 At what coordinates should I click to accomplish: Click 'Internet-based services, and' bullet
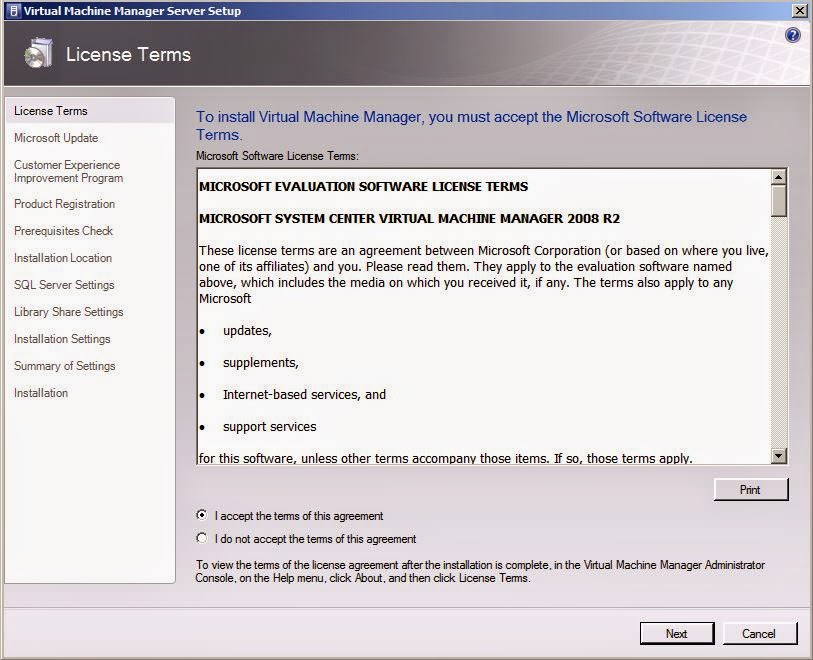pos(304,395)
